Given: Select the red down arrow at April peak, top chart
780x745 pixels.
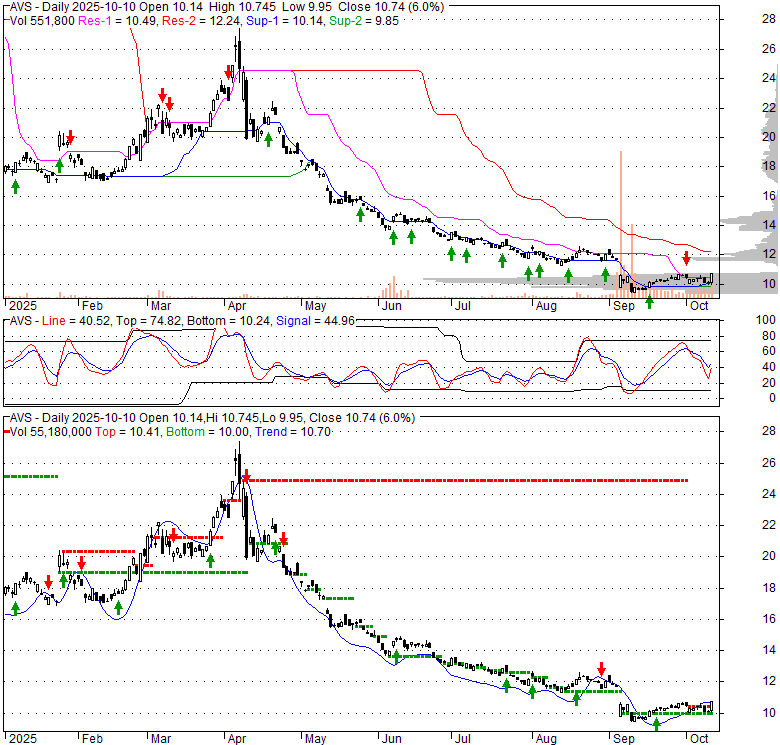Looking at the screenshot, I should click(x=229, y=73).
